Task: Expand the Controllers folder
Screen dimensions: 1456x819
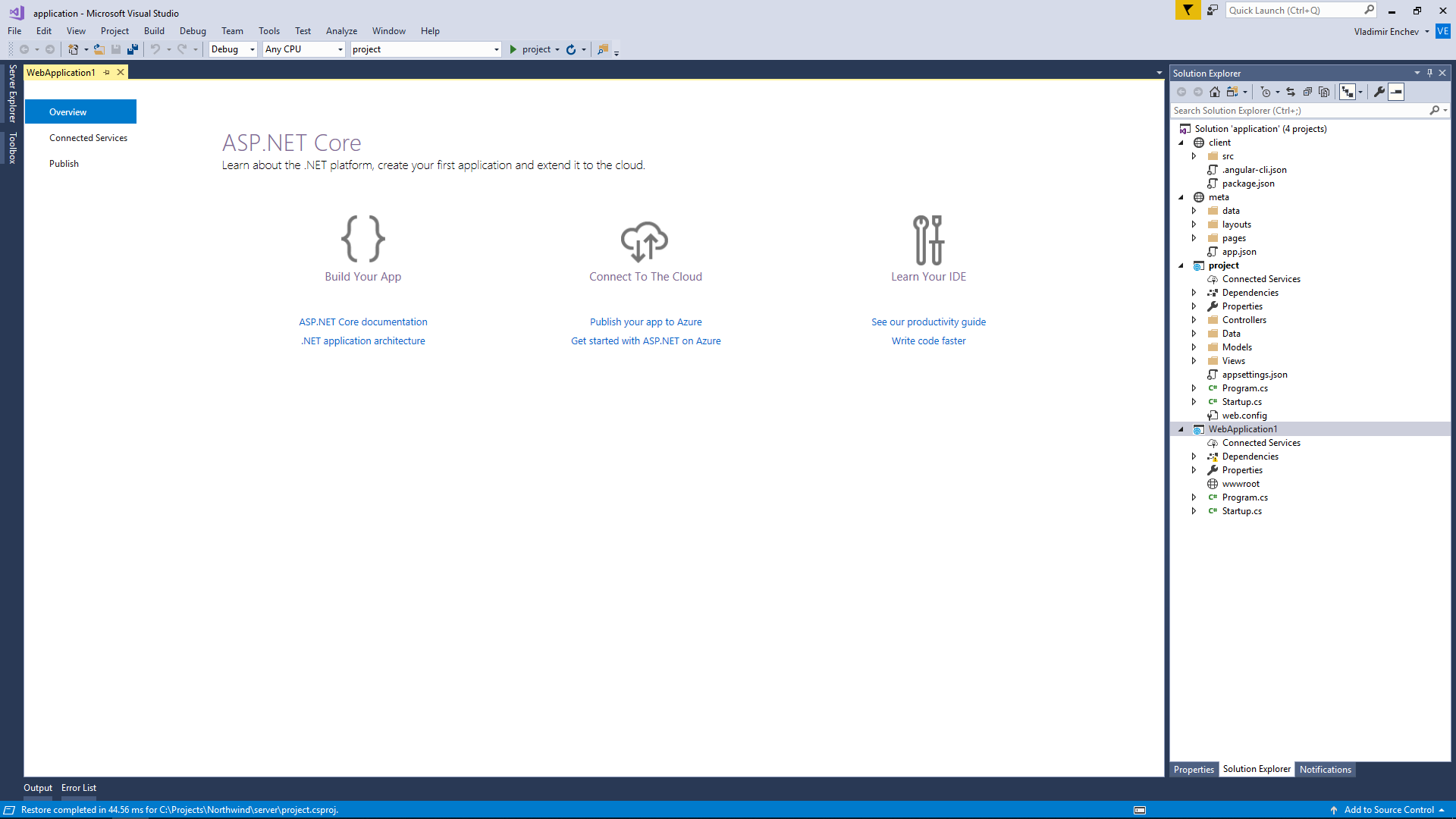Action: [x=1194, y=320]
